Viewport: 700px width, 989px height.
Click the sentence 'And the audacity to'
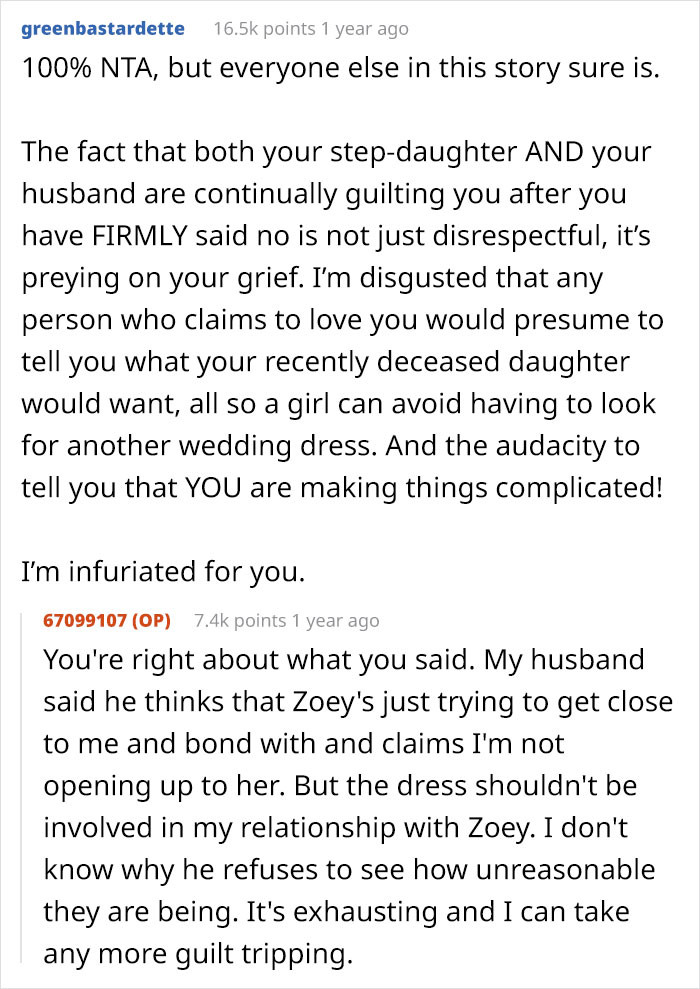click(513, 445)
